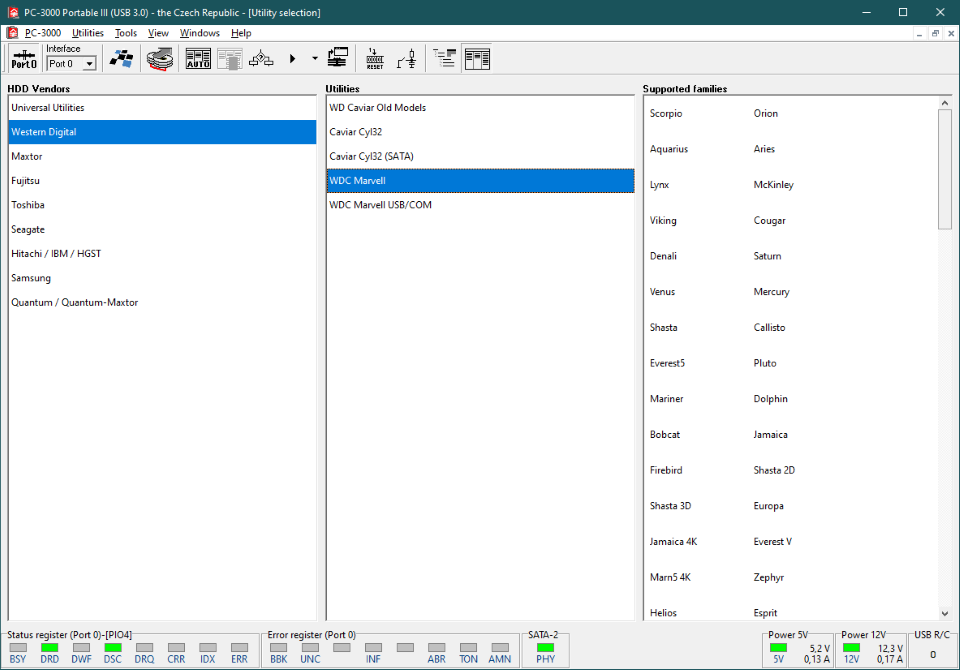Click Supported families scrollbar down arrow
The image size is (960, 670).
945,613
